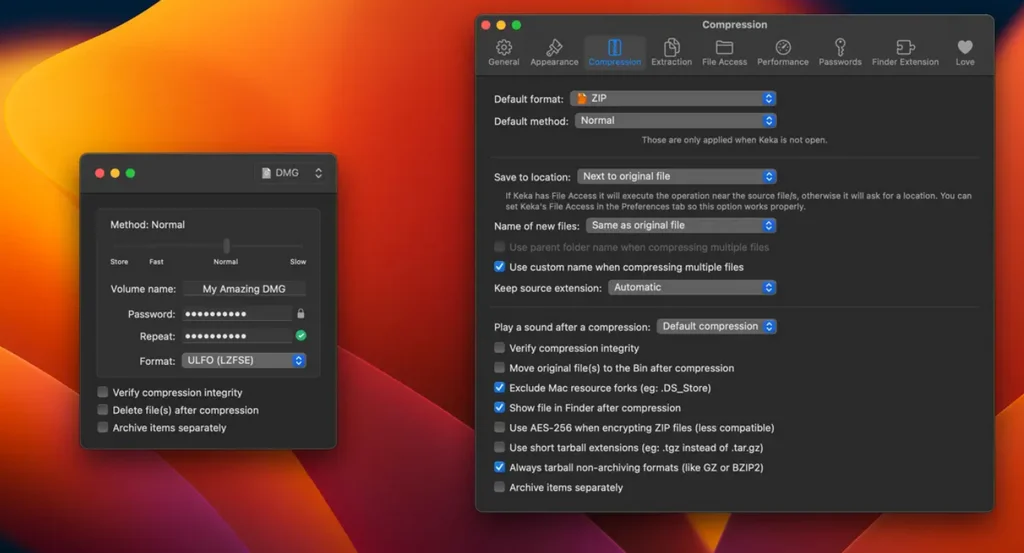
Task: Toggle Show file in Finder after compression
Action: click(x=499, y=407)
